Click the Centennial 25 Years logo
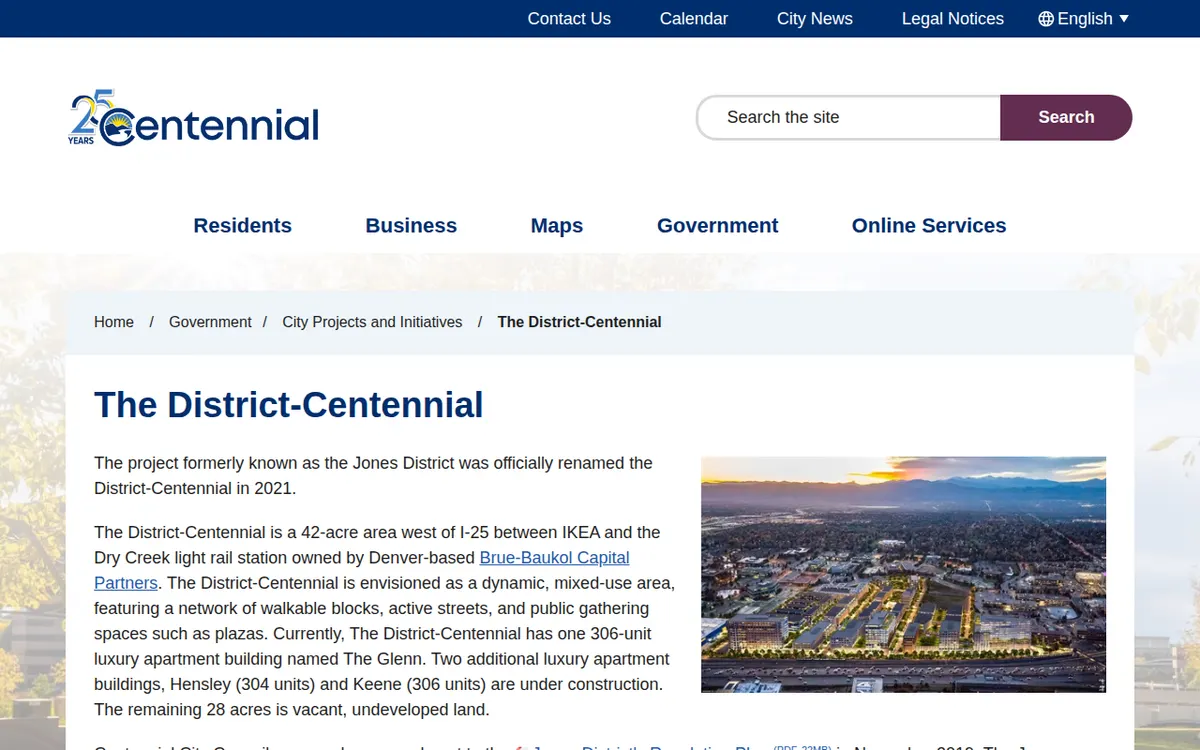The width and height of the screenshot is (1200, 750). tap(193, 118)
